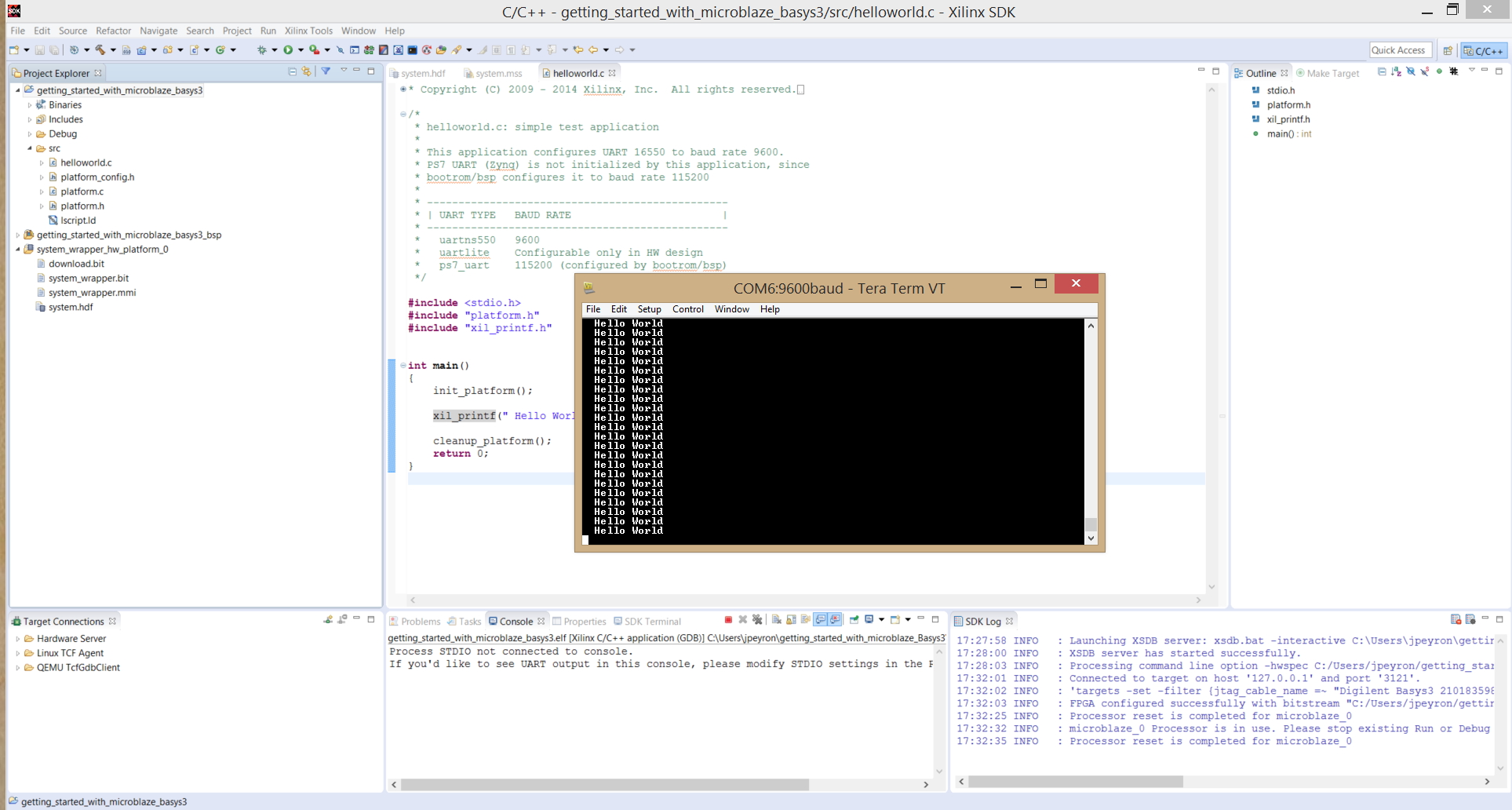
Task: Select helloworld.c in Project Explorer
Action: 86,162
